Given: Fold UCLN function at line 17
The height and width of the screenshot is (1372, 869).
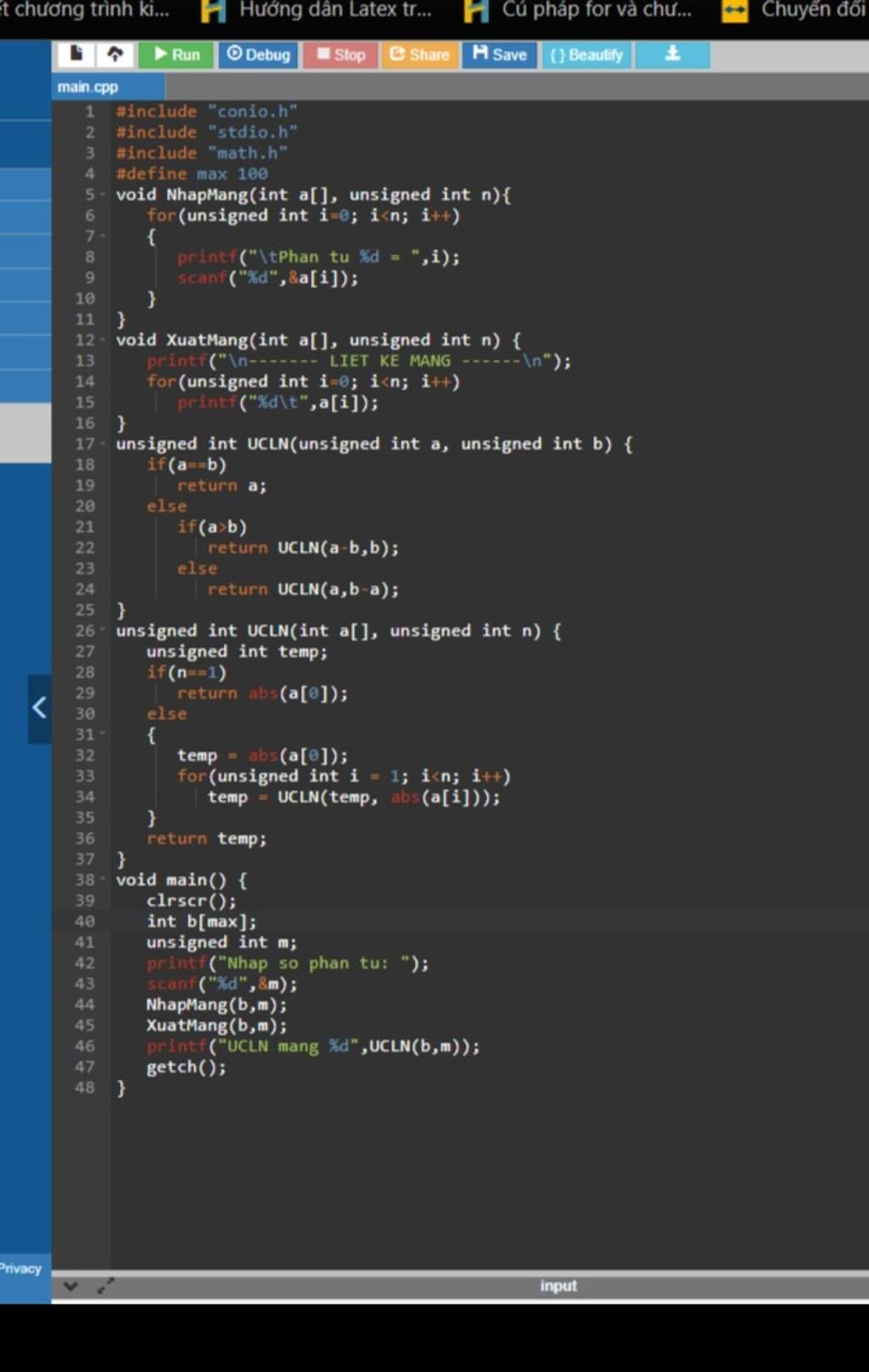Looking at the screenshot, I should (104, 444).
